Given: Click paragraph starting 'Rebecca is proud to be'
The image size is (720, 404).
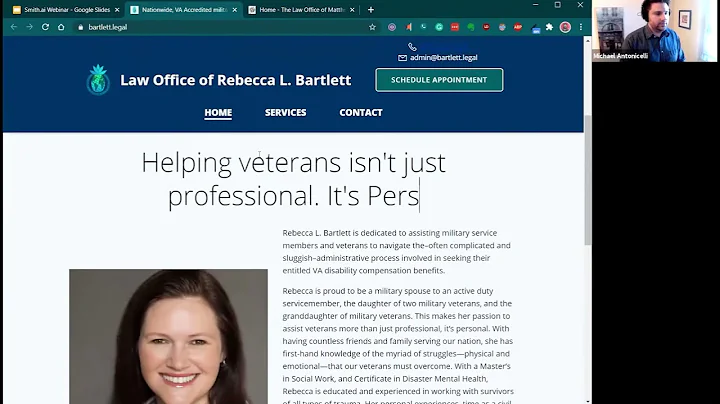Looking at the screenshot, I should [x=398, y=347].
